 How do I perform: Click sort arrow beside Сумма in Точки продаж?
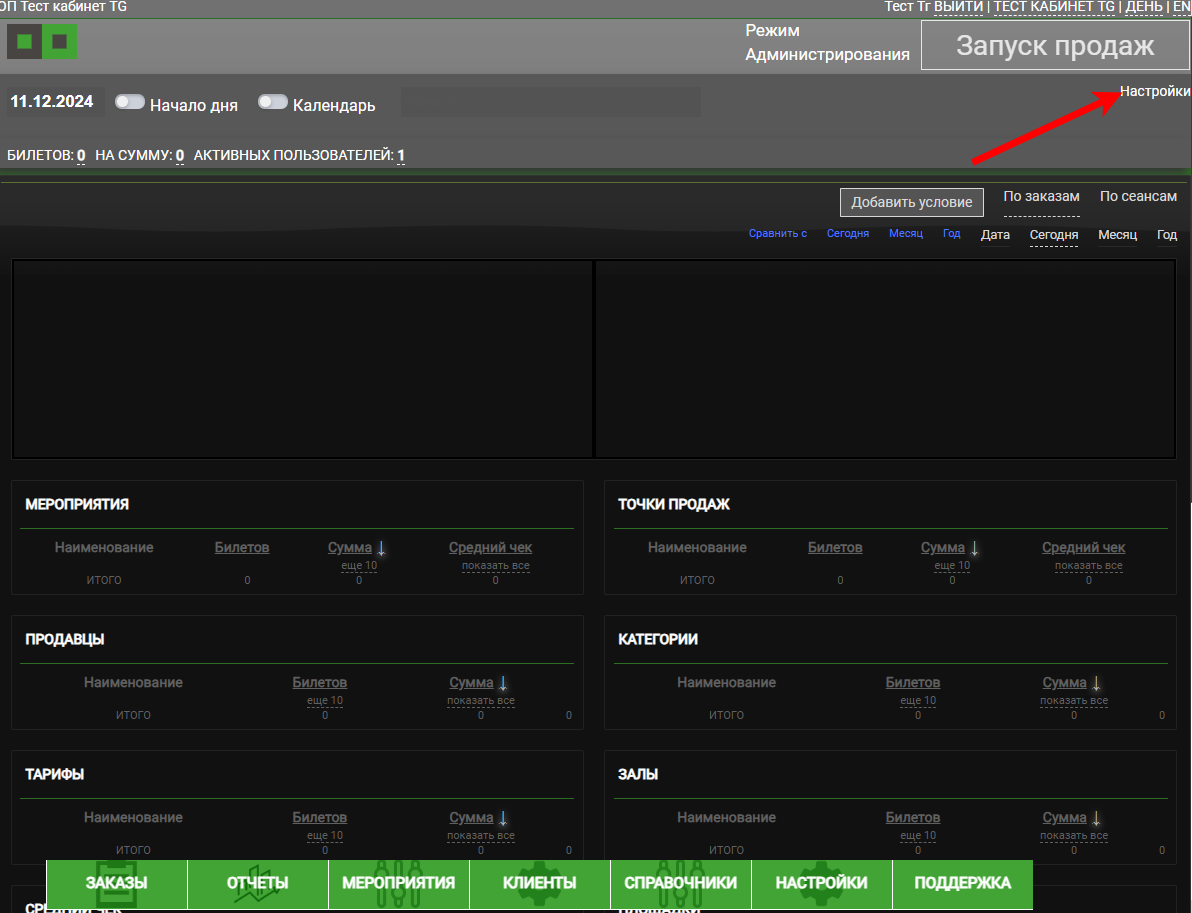coord(974,548)
